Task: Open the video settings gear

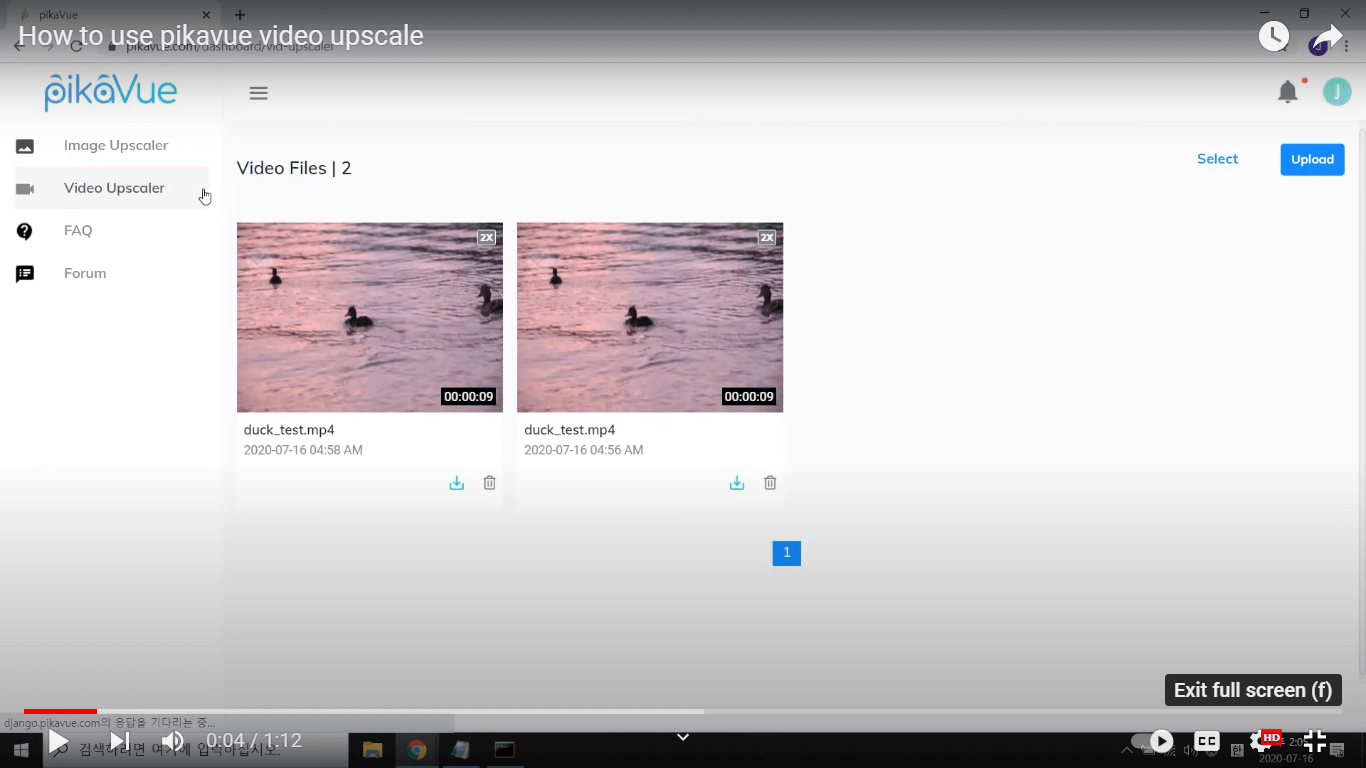Action: (x=1261, y=741)
